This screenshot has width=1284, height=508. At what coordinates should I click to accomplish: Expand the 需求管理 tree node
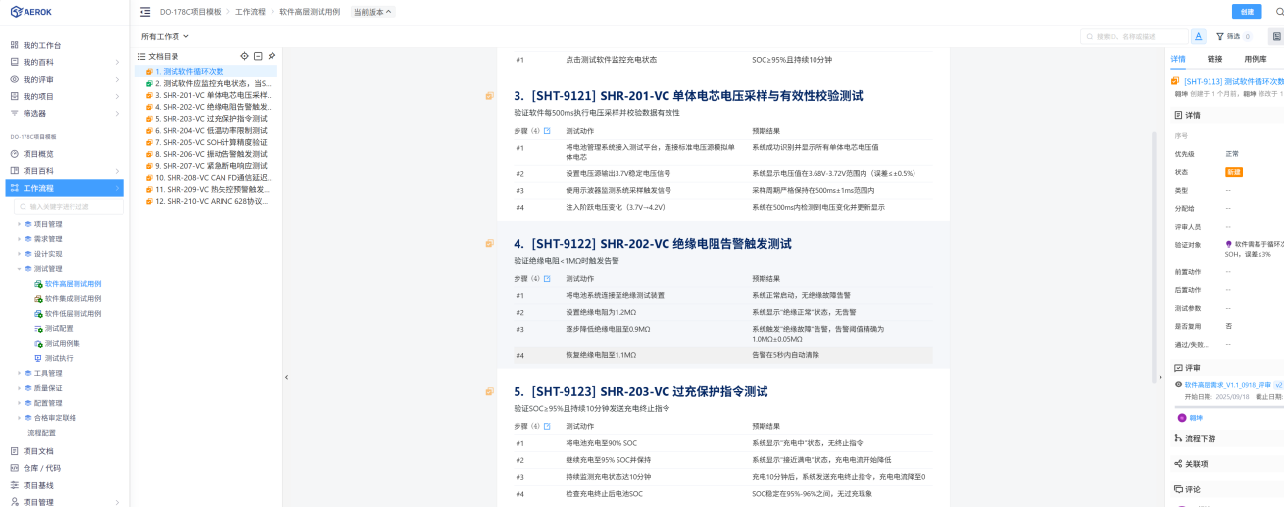(19, 239)
